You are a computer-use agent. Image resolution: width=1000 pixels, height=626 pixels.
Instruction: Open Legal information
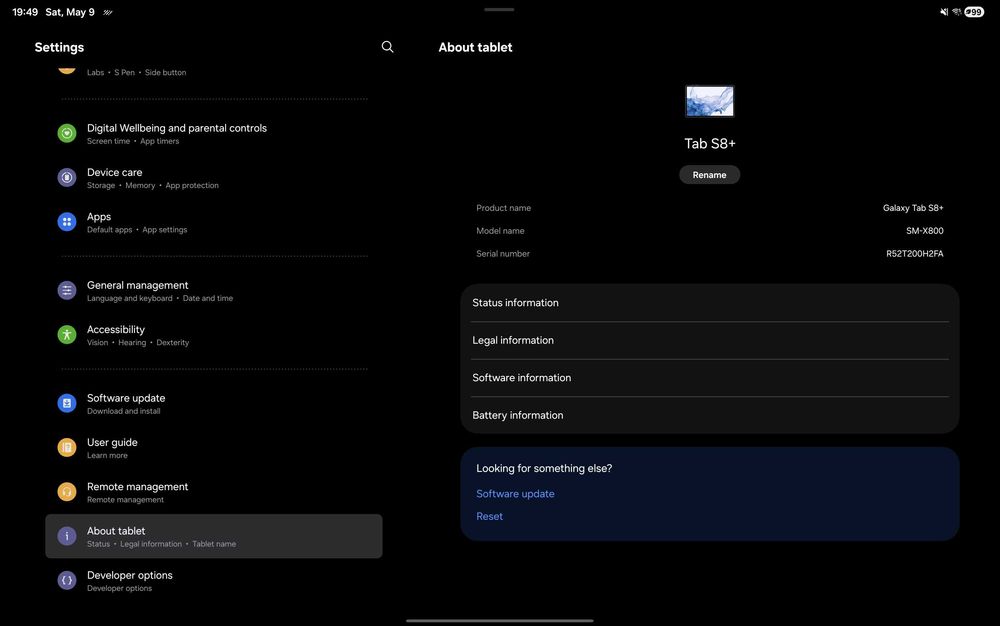pyautogui.click(x=710, y=340)
